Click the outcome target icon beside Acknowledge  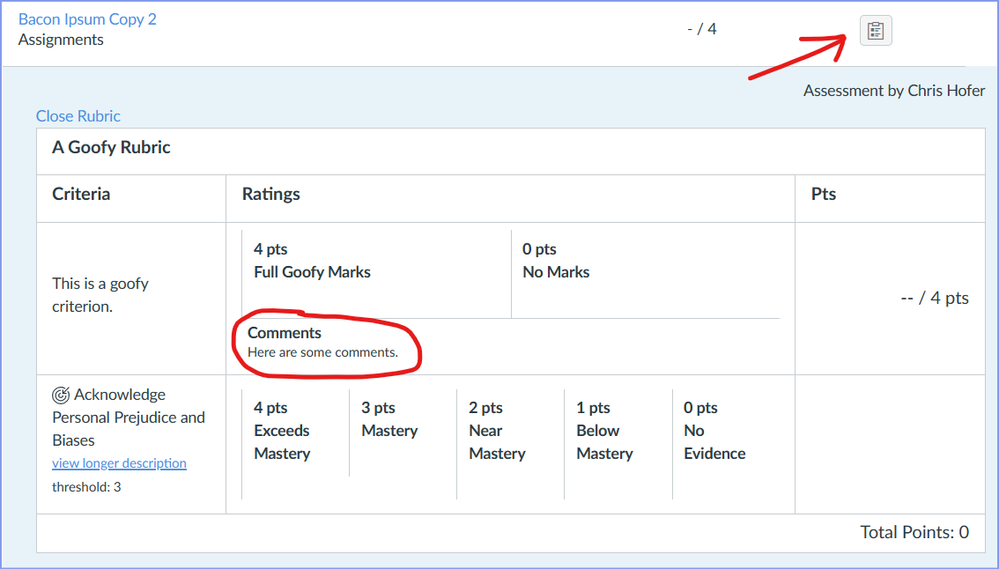pos(61,395)
